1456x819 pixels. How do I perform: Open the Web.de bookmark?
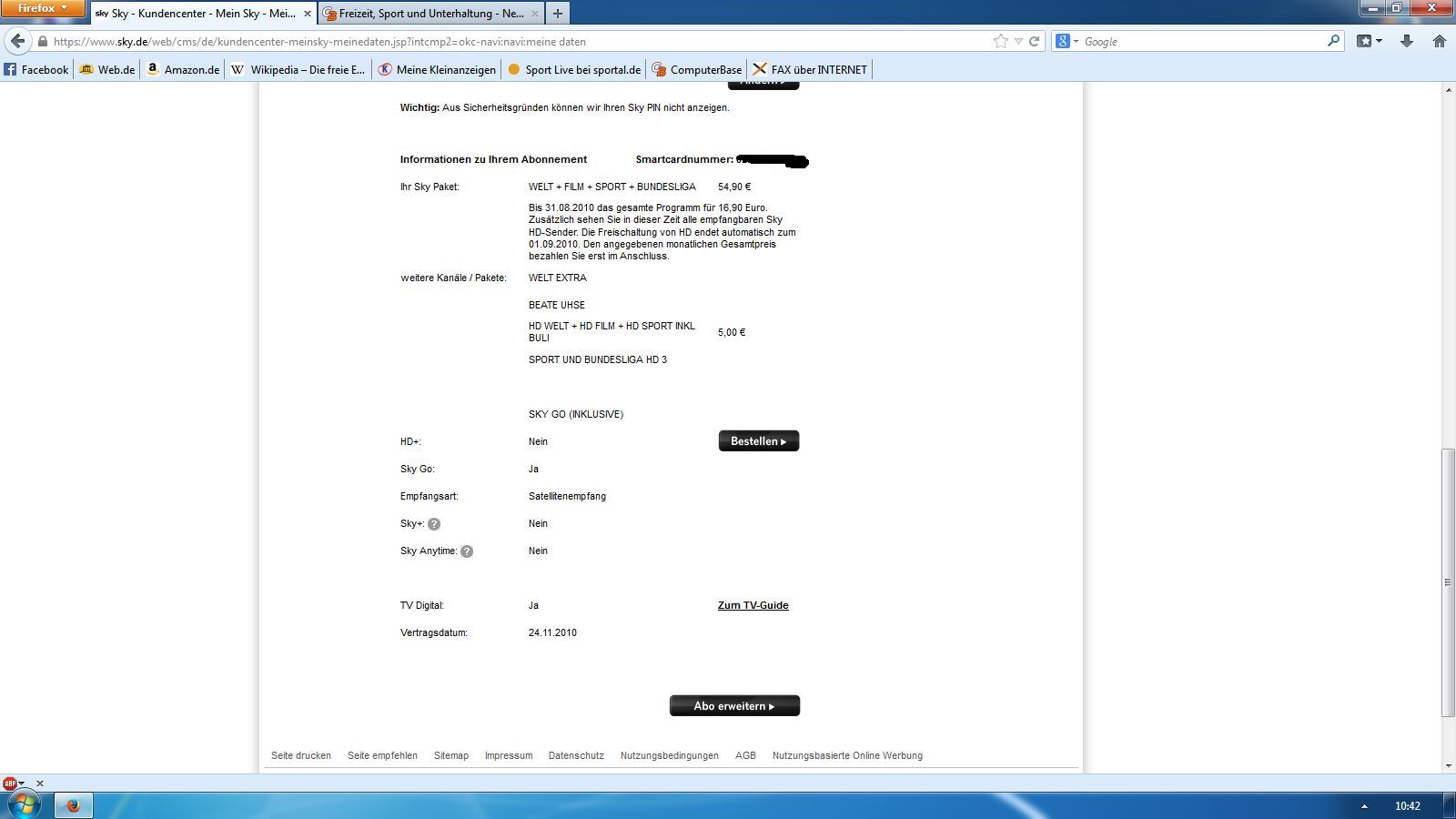click(x=107, y=69)
